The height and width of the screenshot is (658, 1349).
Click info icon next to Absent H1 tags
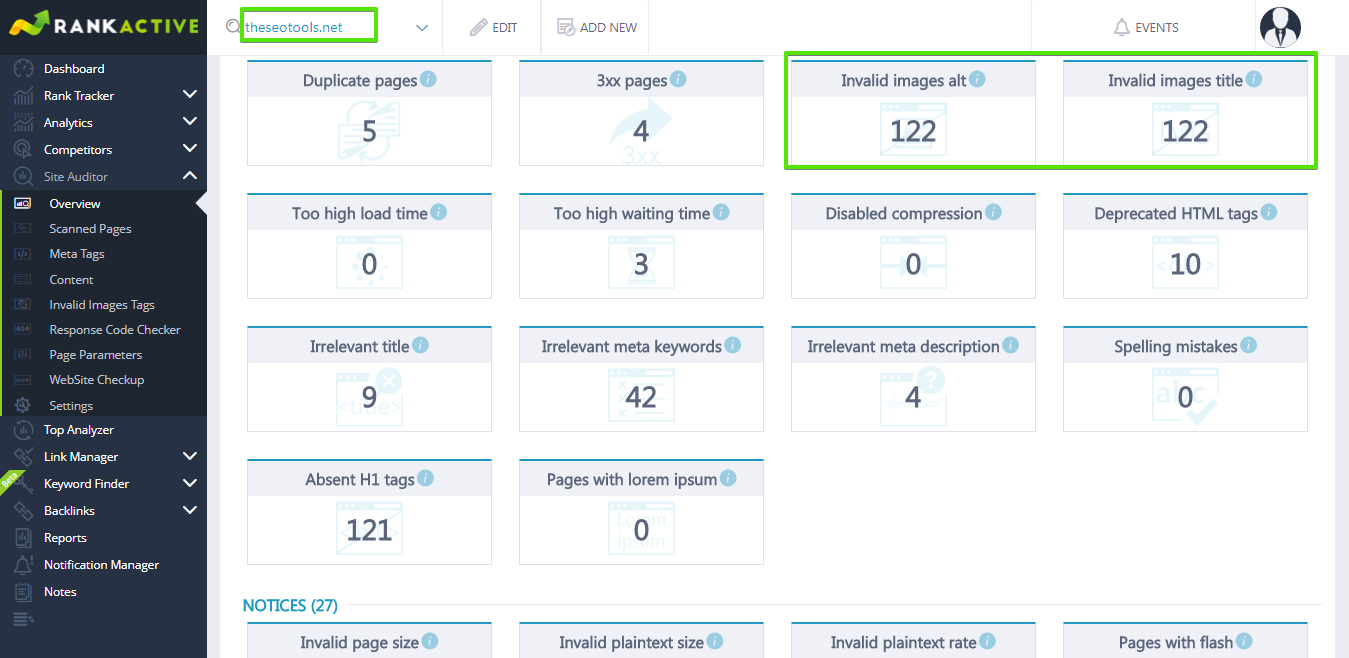coord(426,478)
